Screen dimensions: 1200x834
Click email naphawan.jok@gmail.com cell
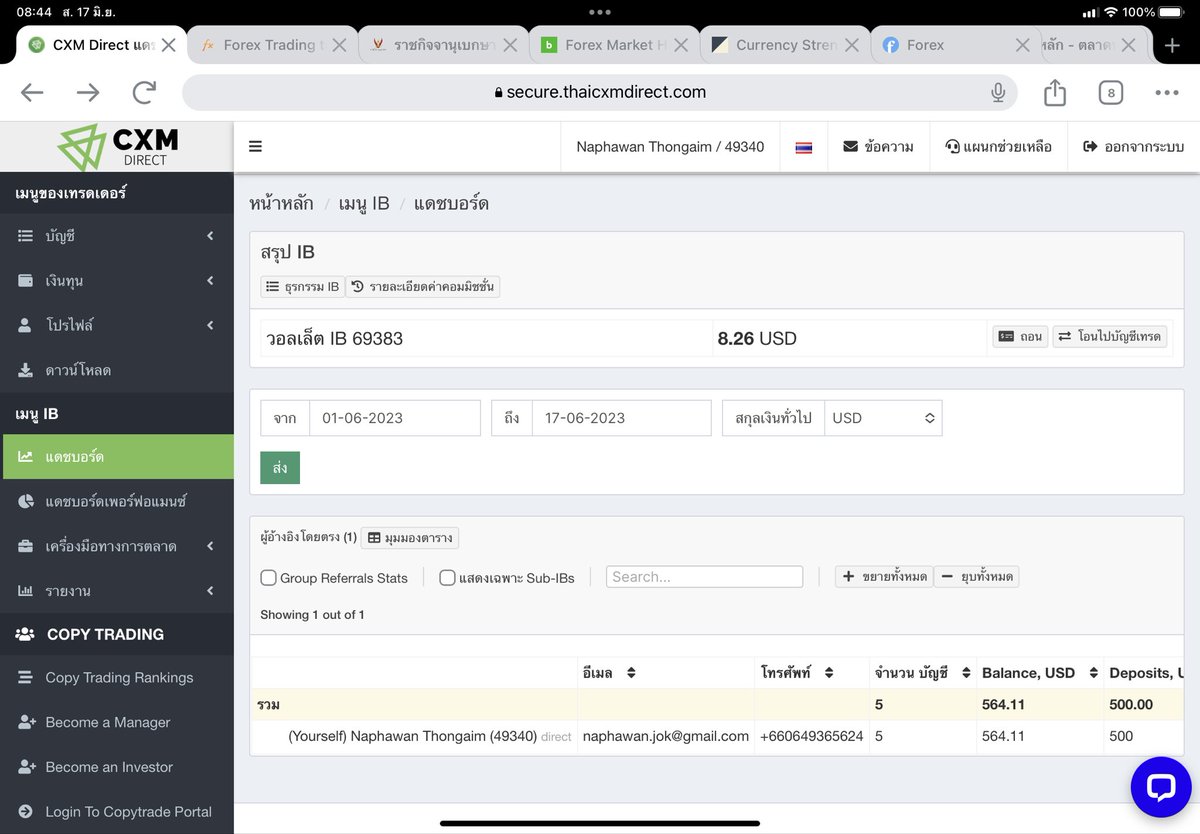(x=666, y=736)
